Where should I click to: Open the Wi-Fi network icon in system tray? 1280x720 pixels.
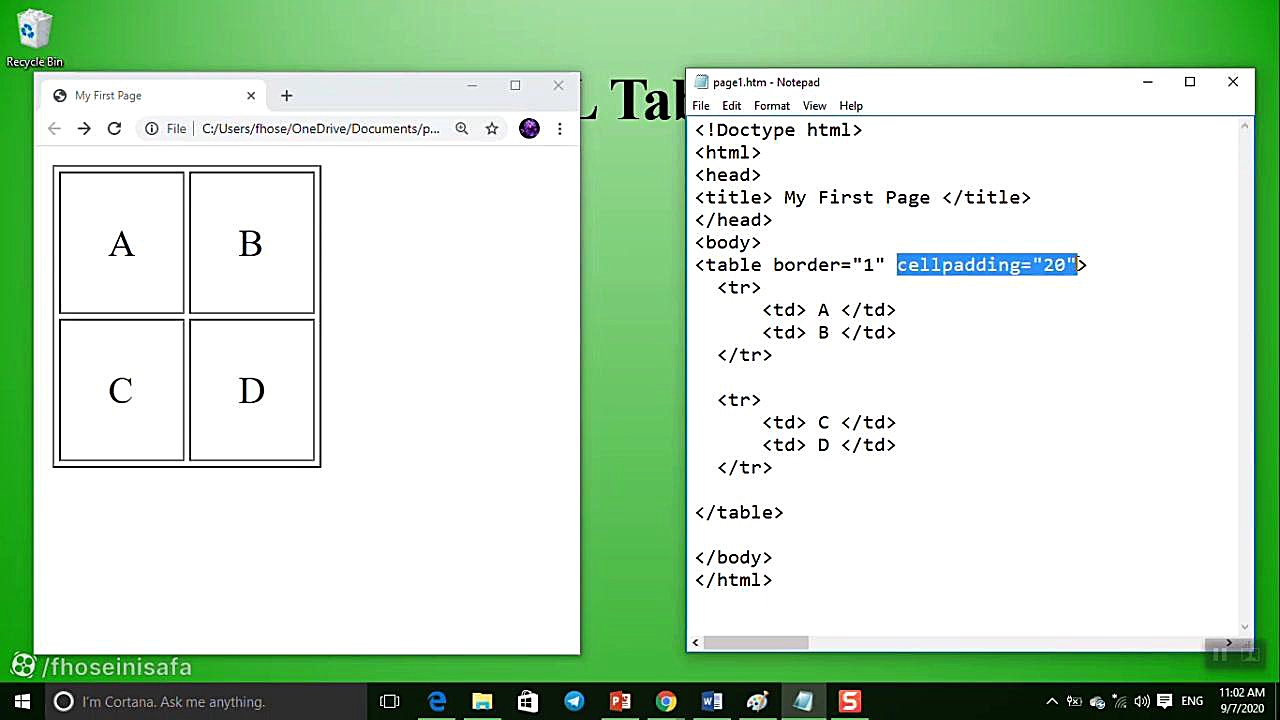(1119, 701)
